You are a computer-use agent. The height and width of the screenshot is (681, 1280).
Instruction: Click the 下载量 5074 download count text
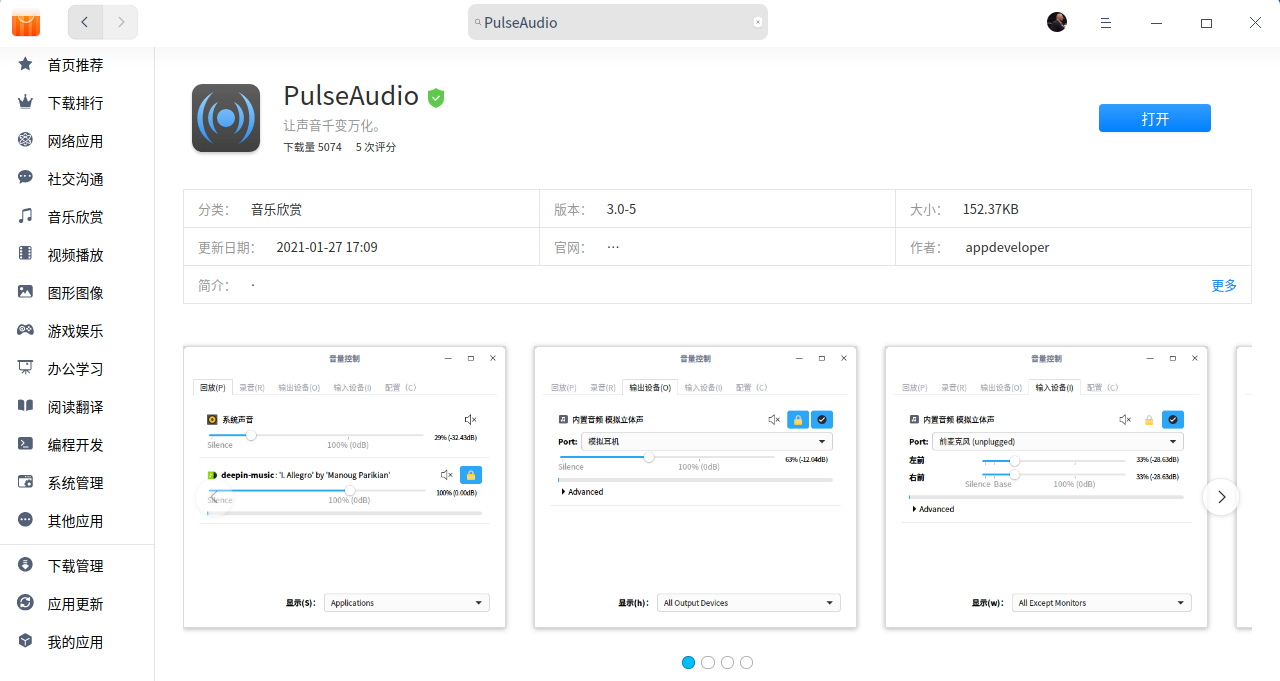(x=312, y=147)
